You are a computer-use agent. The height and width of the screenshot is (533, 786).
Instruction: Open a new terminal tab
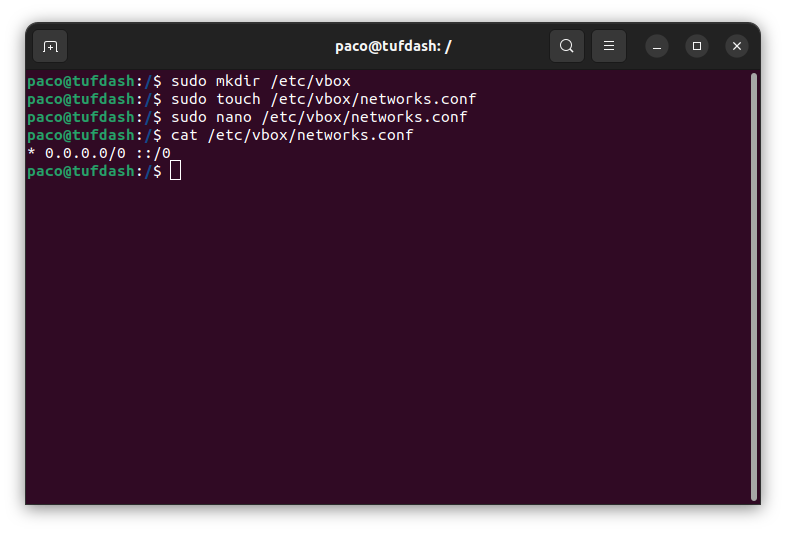pos(50,47)
